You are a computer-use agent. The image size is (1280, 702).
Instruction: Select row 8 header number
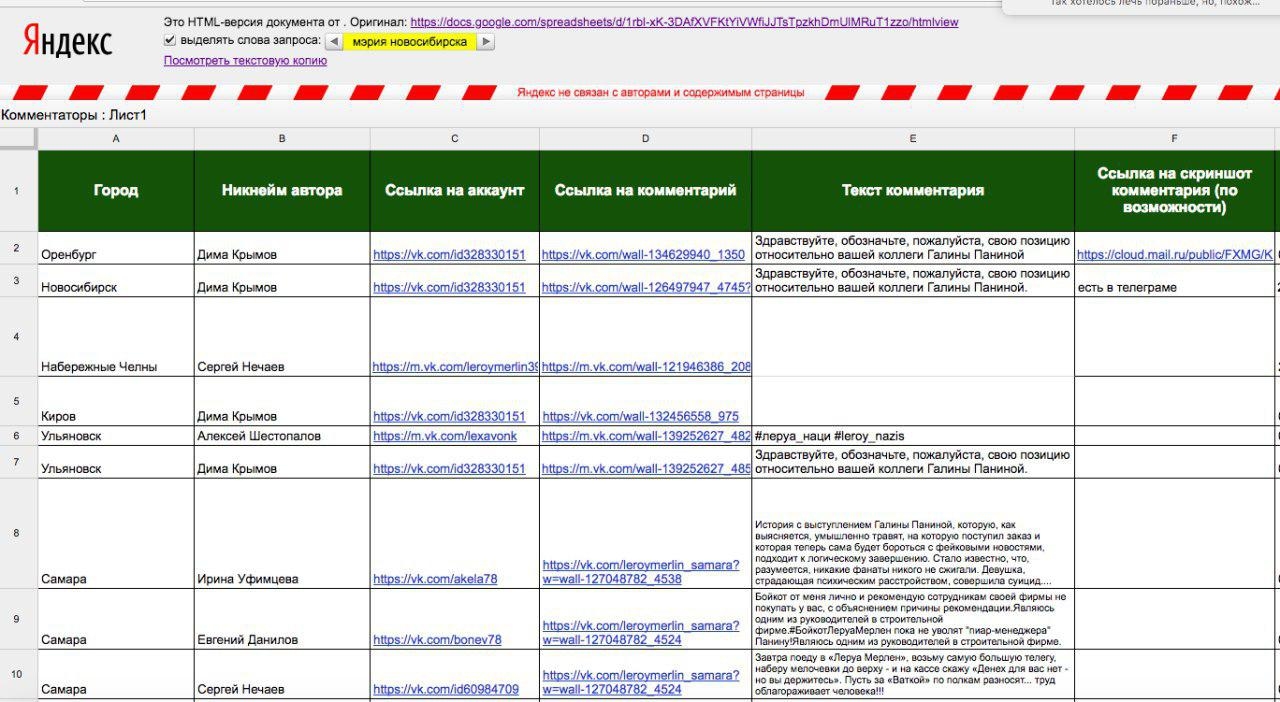(x=18, y=533)
